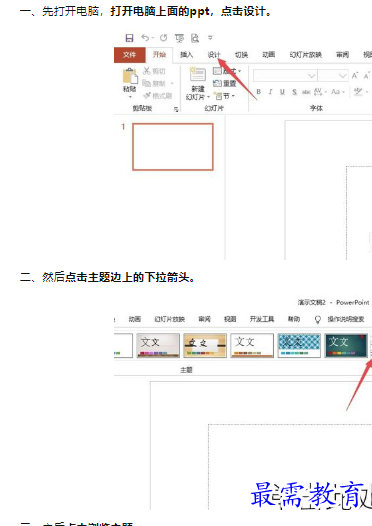Open the 节 (Section) dropdown

tap(224, 96)
